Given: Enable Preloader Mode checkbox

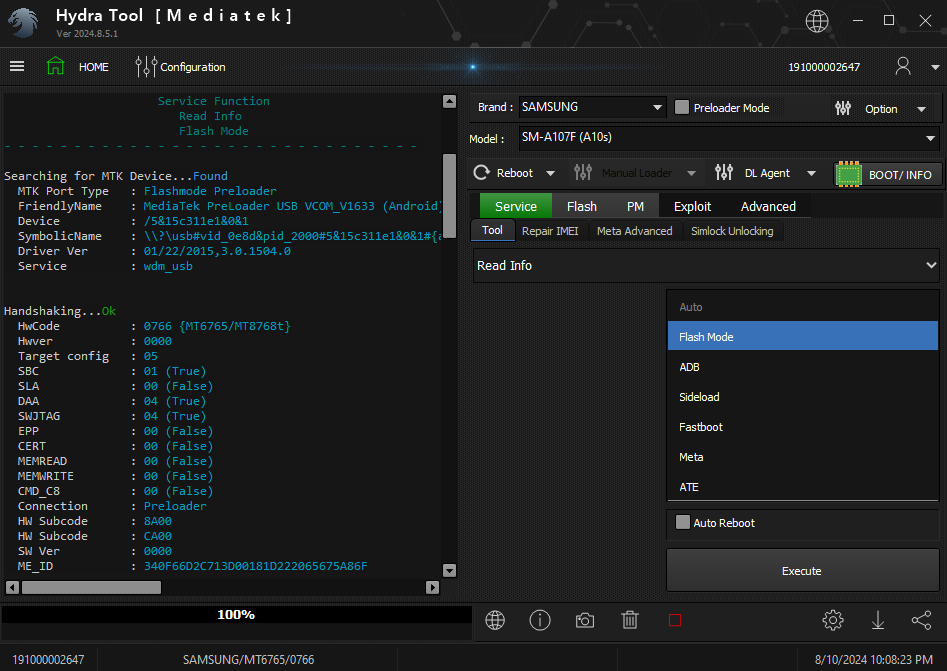Looking at the screenshot, I should click(x=682, y=108).
